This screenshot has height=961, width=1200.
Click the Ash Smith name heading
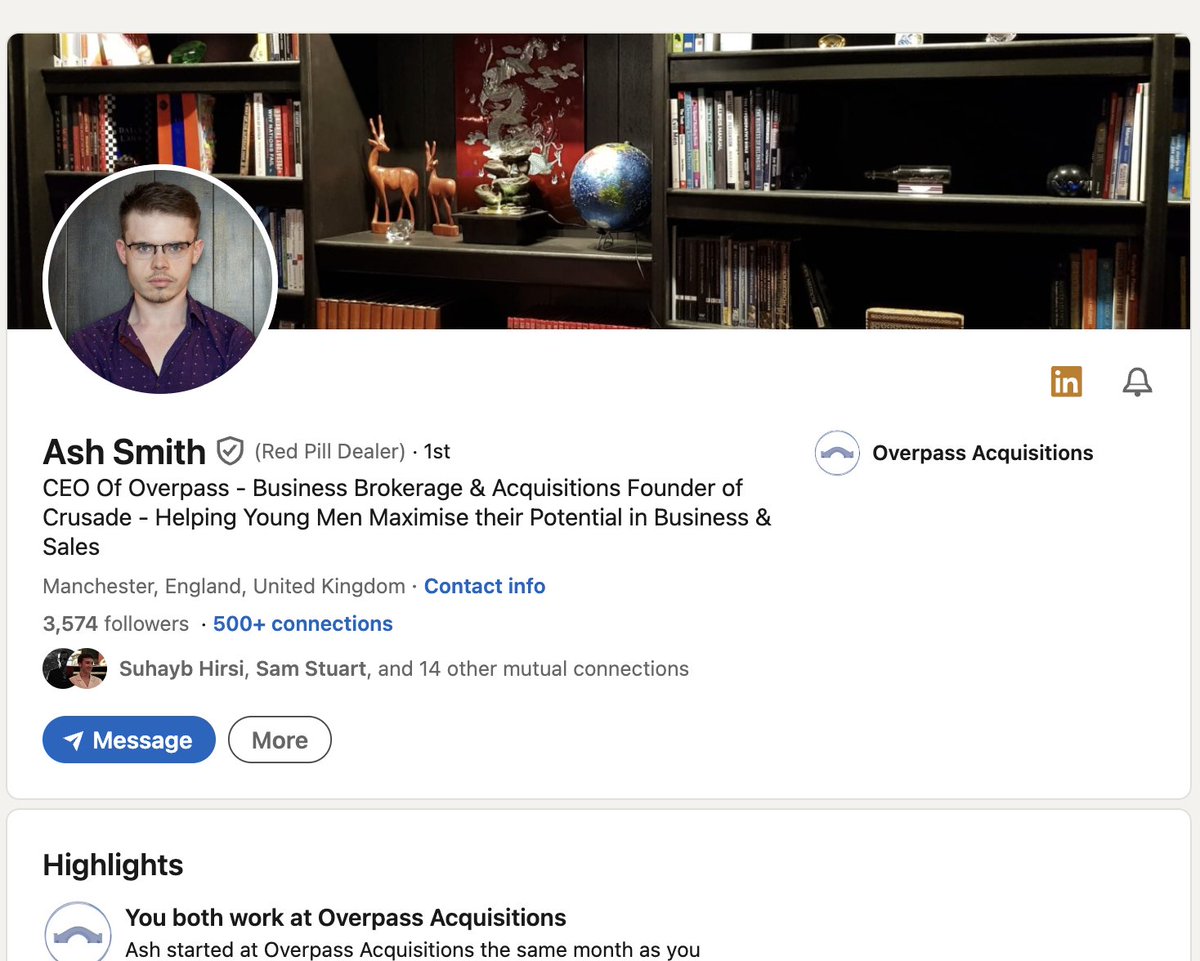tap(124, 452)
